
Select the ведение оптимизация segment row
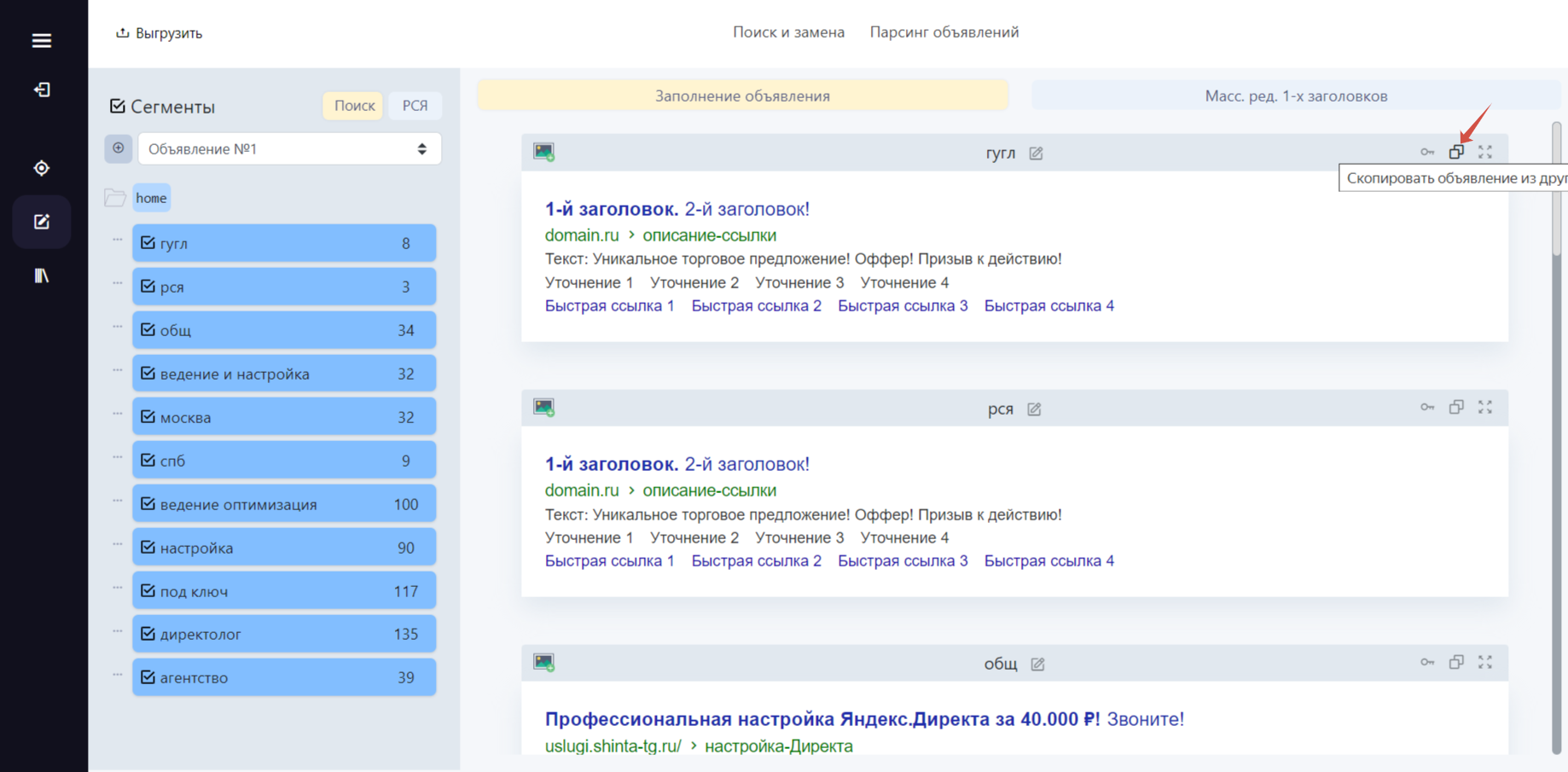coord(284,504)
